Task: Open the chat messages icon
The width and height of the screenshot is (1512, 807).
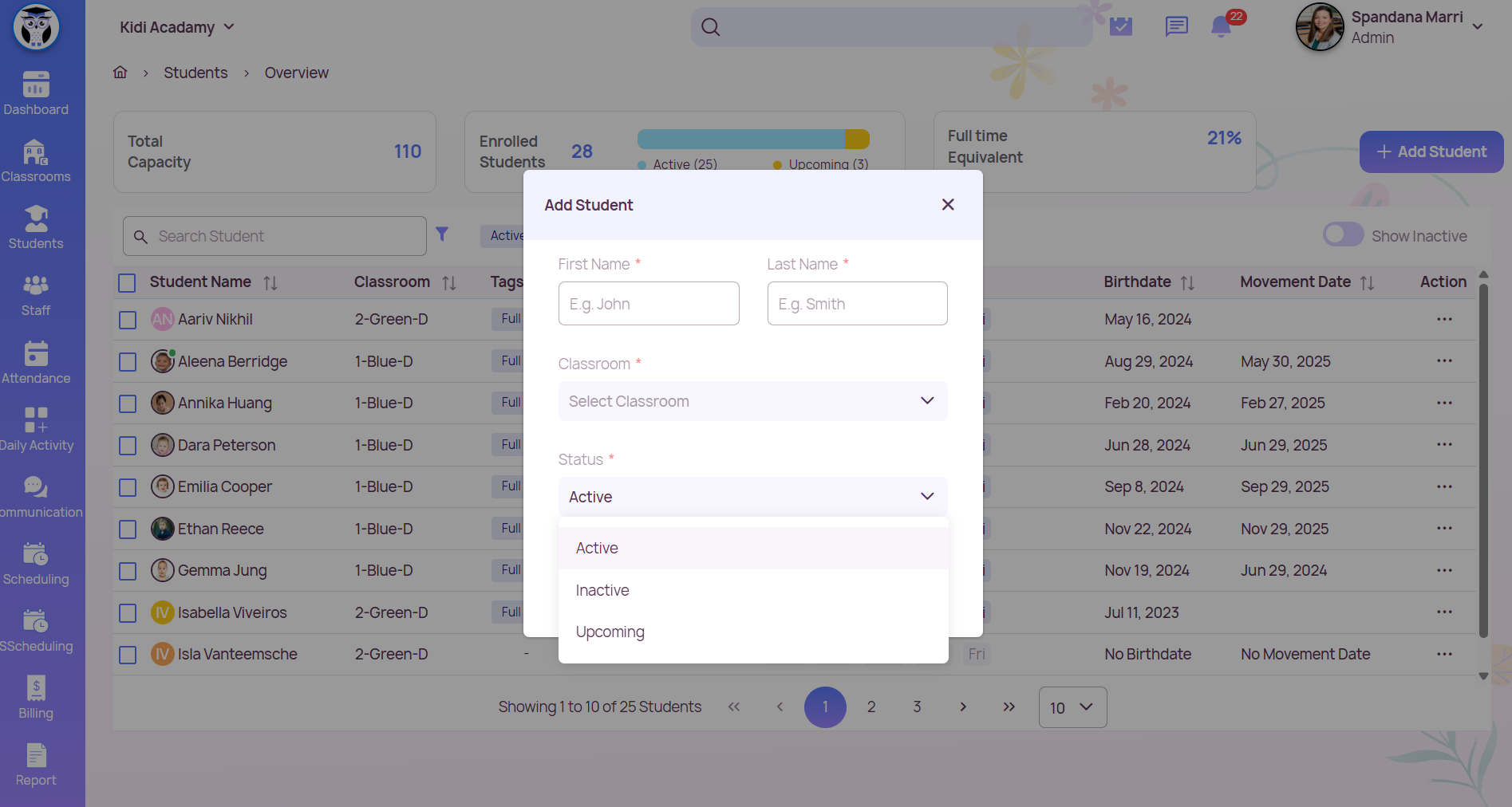Action: tap(1176, 27)
